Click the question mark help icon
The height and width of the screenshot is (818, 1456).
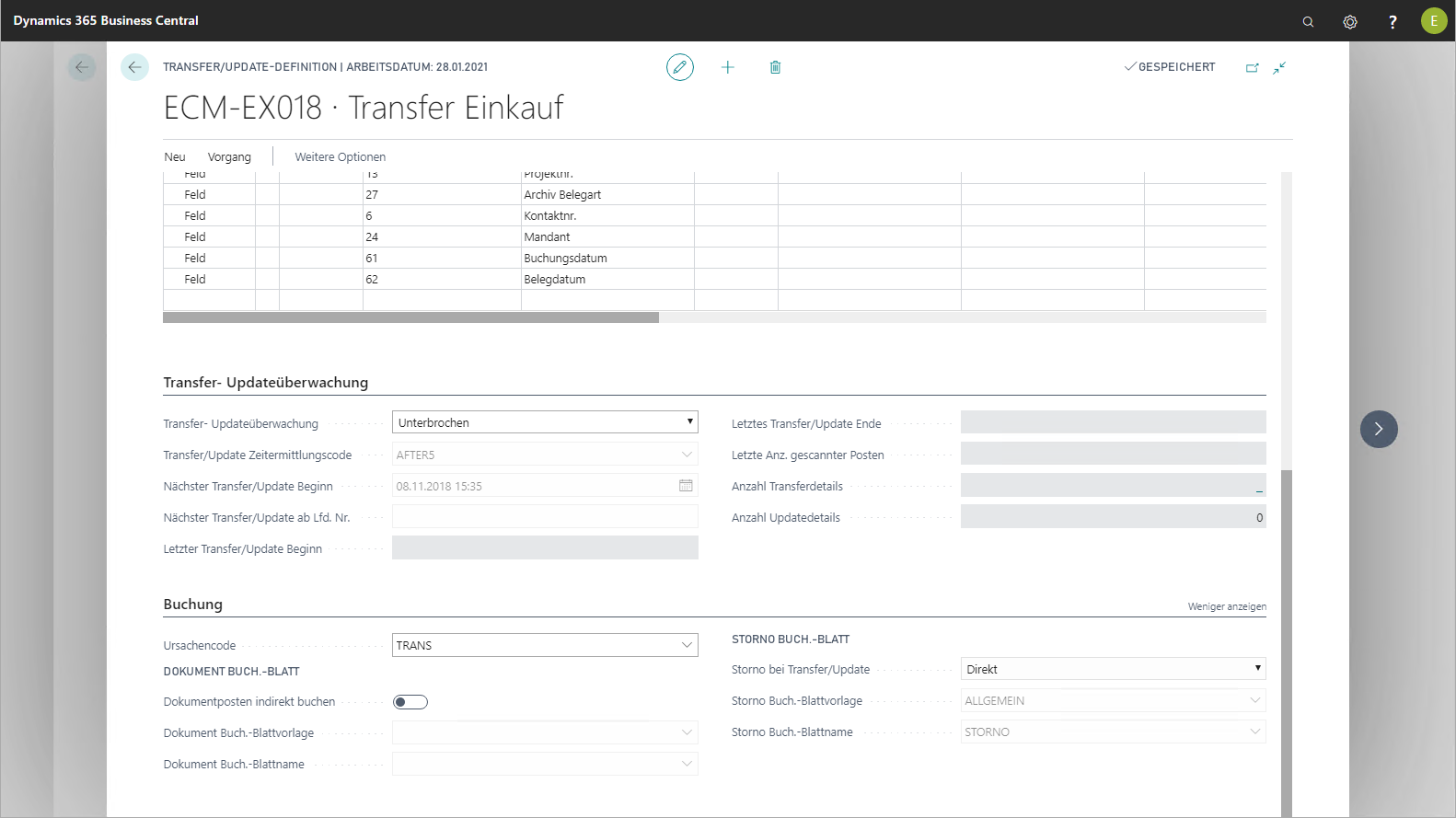[1392, 21]
